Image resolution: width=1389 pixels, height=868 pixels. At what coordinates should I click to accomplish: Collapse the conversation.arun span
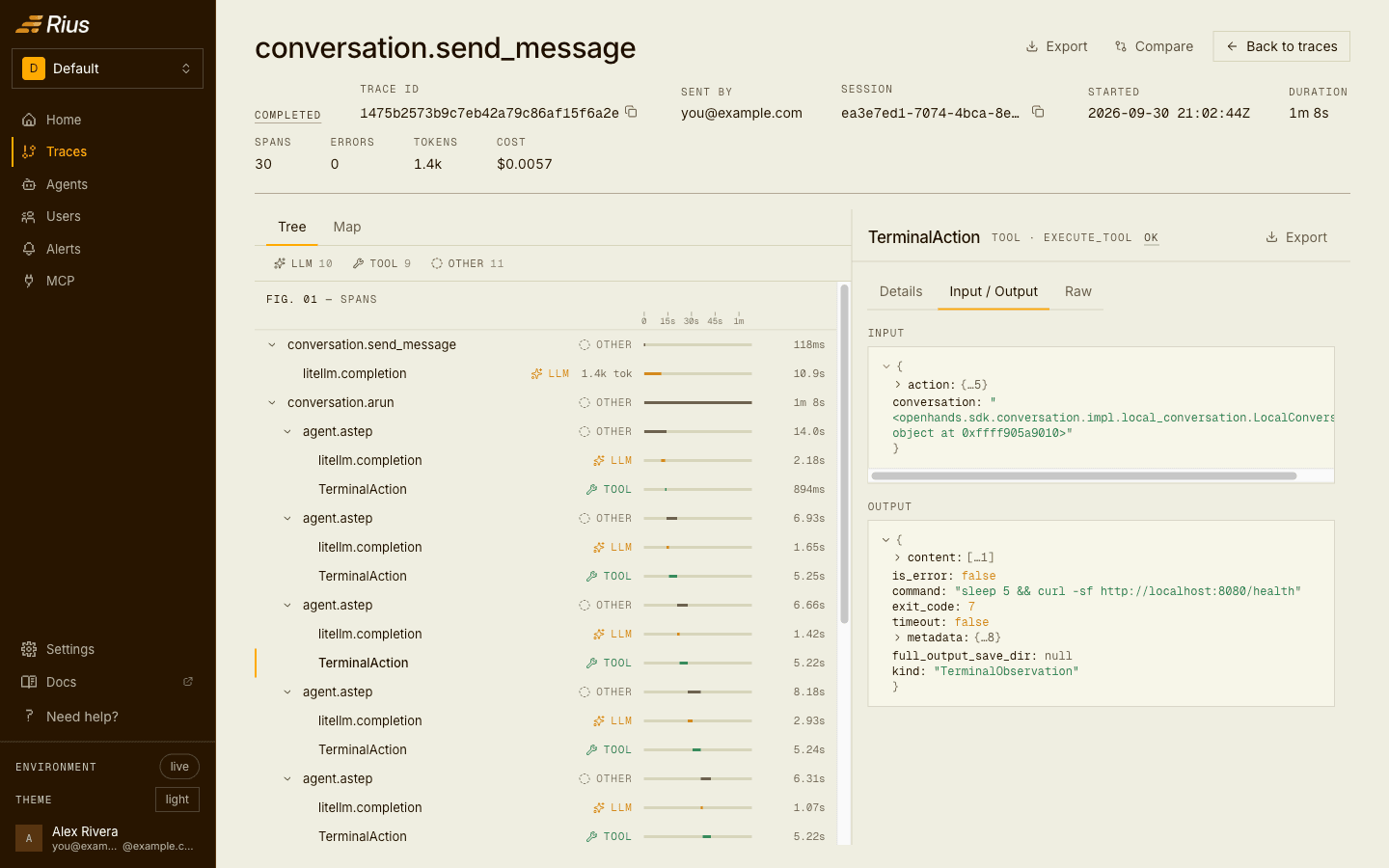272,402
